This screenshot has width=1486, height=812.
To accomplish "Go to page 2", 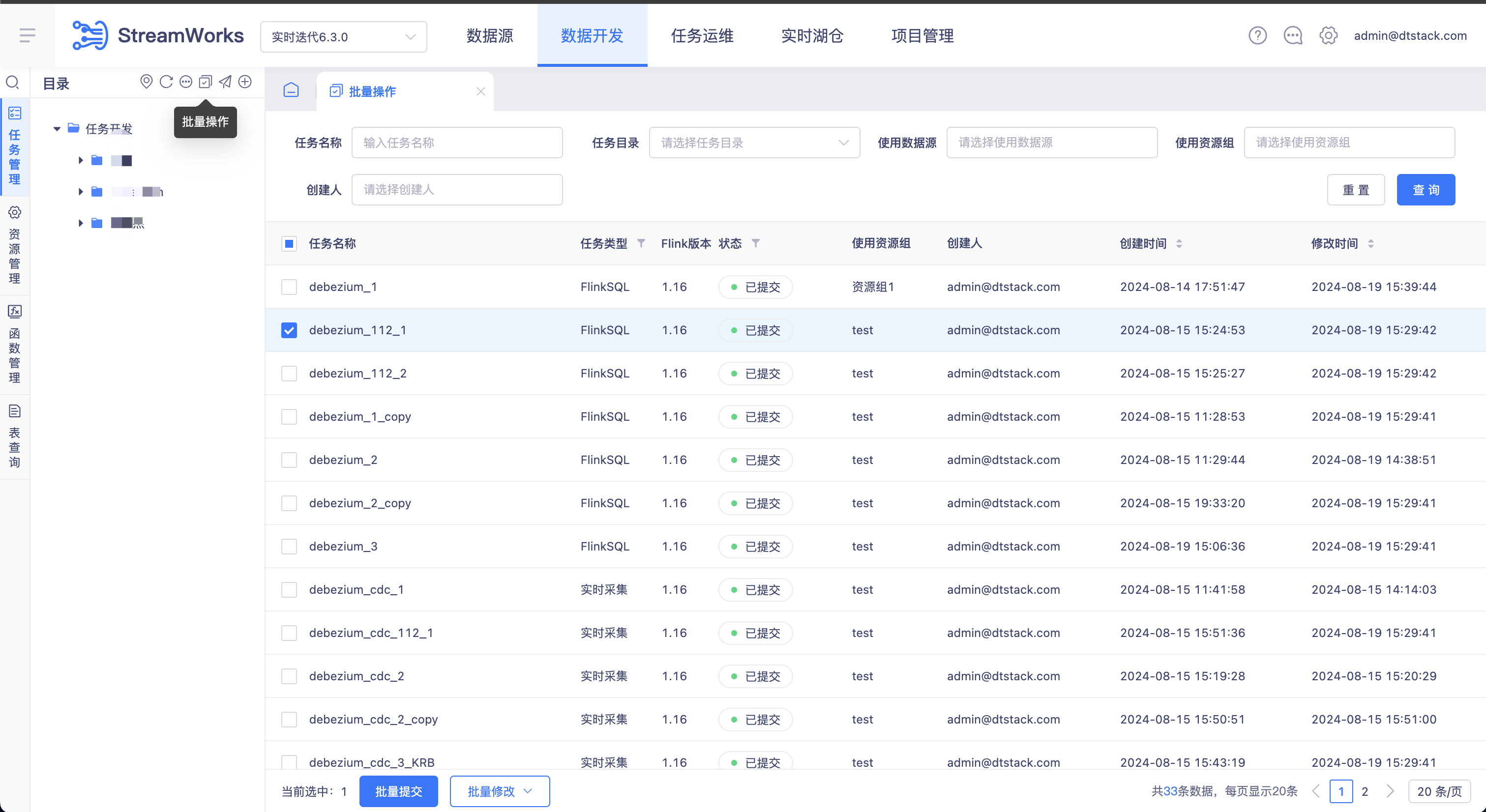I will coord(1365,791).
